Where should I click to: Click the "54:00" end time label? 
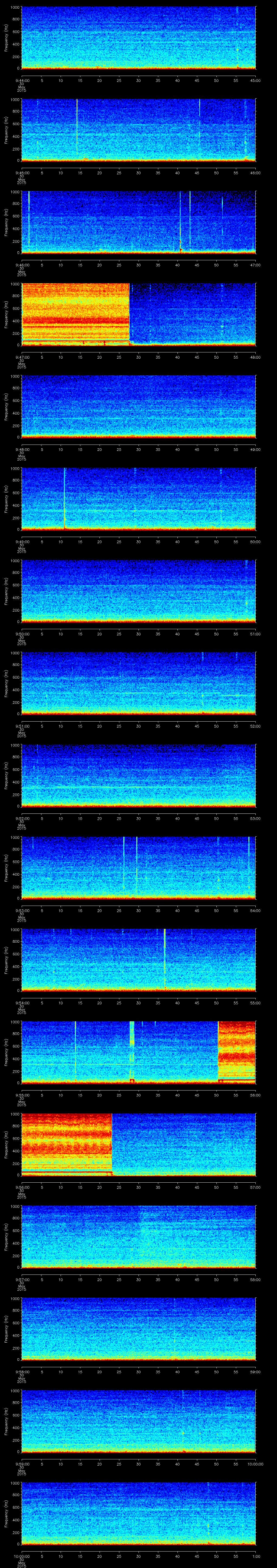pos(256,910)
